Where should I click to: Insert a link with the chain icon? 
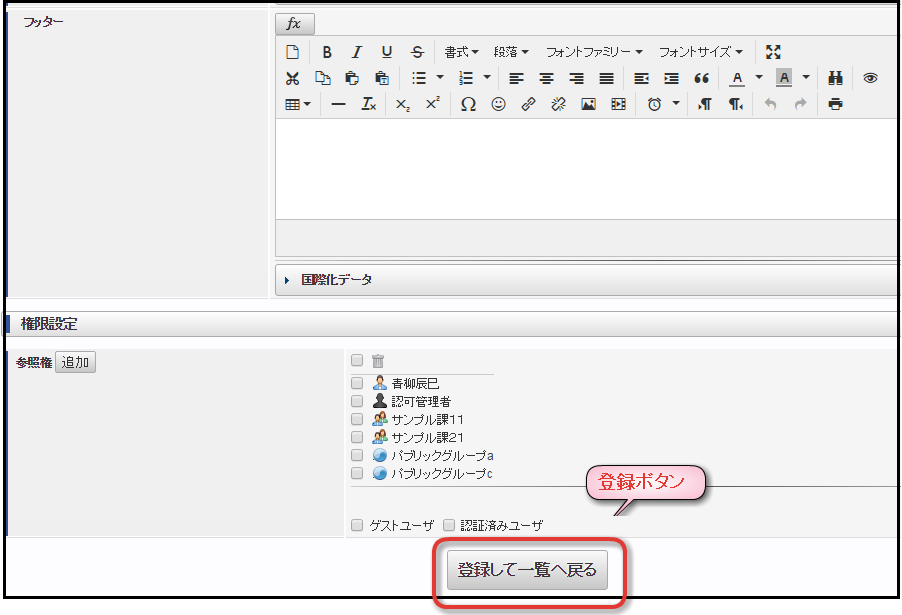(528, 104)
